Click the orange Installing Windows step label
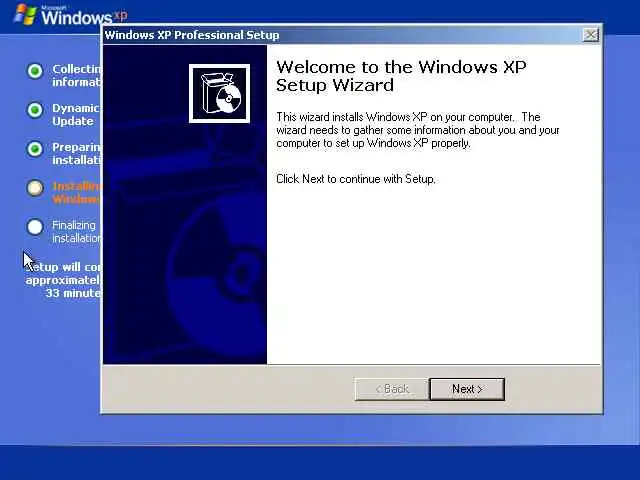This screenshot has width=640, height=480. tap(76, 193)
